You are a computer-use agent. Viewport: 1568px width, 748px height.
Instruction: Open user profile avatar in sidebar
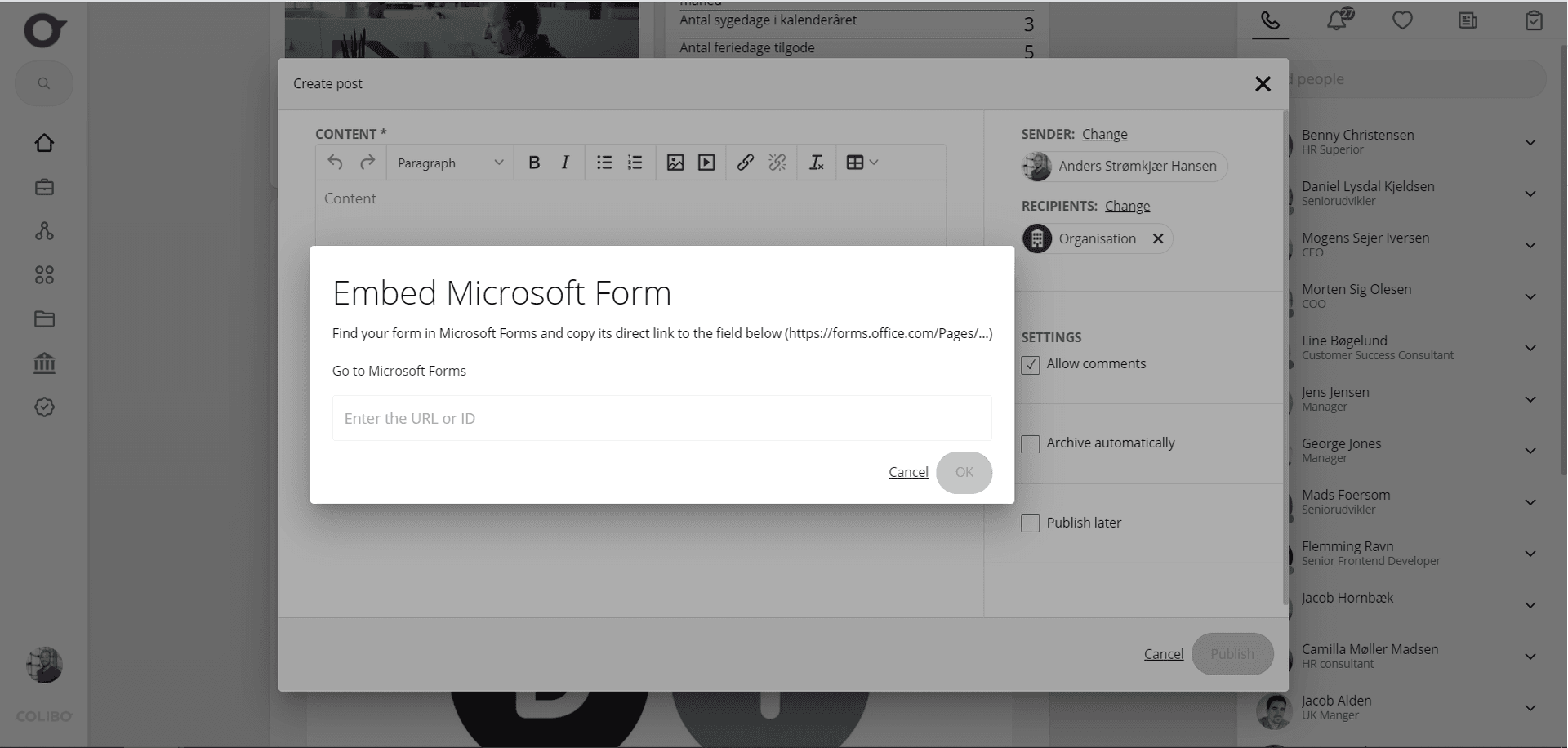point(44,665)
